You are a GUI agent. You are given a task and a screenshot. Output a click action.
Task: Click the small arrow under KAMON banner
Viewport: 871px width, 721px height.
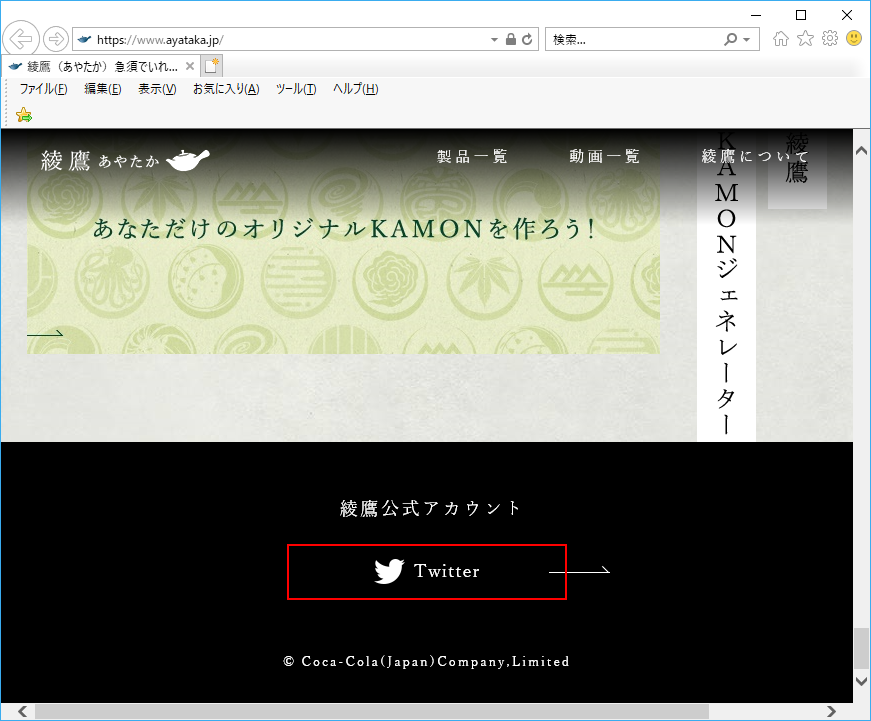45,334
